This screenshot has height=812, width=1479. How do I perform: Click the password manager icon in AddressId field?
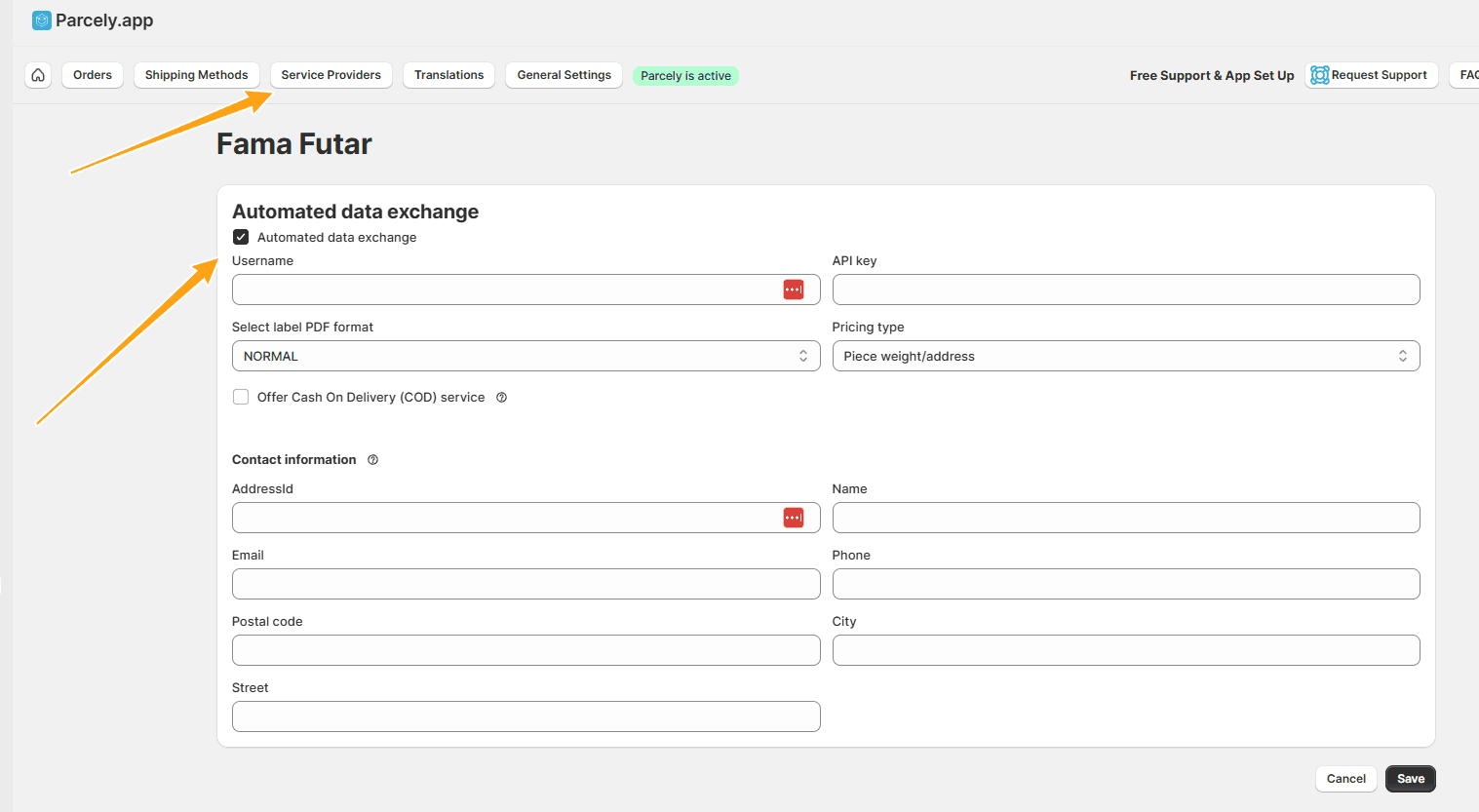tap(794, 518)
